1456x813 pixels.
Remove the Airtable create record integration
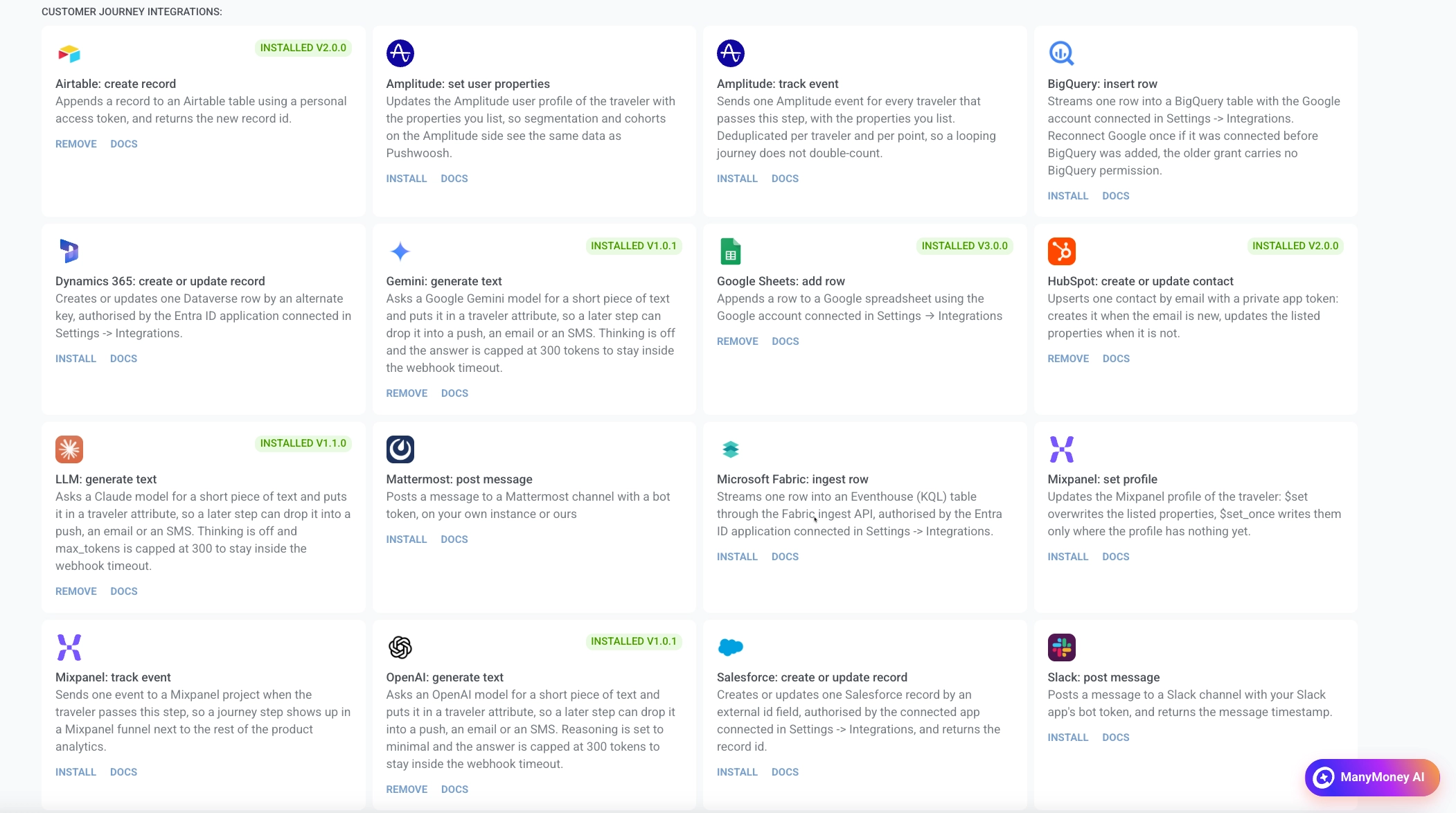pyautogui.click(x=76, y=144)
